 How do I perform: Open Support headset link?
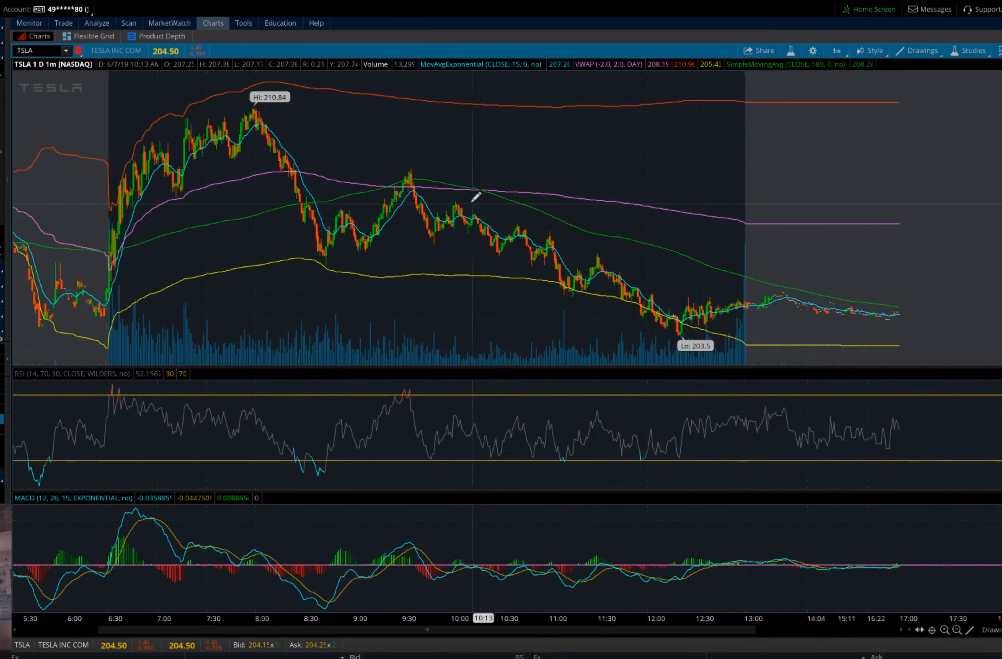(x=982, y=9)
